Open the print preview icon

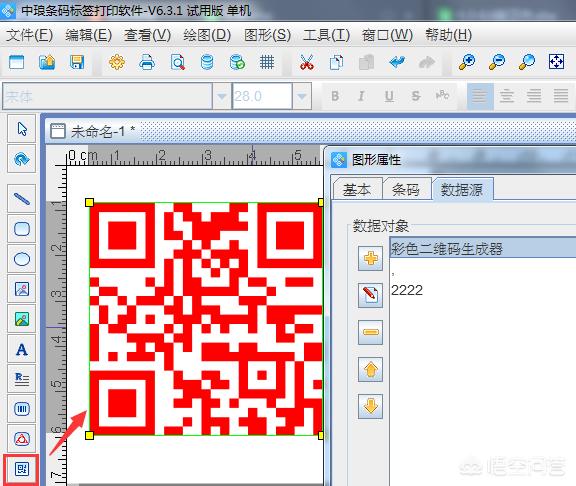(x=177, y=62)
